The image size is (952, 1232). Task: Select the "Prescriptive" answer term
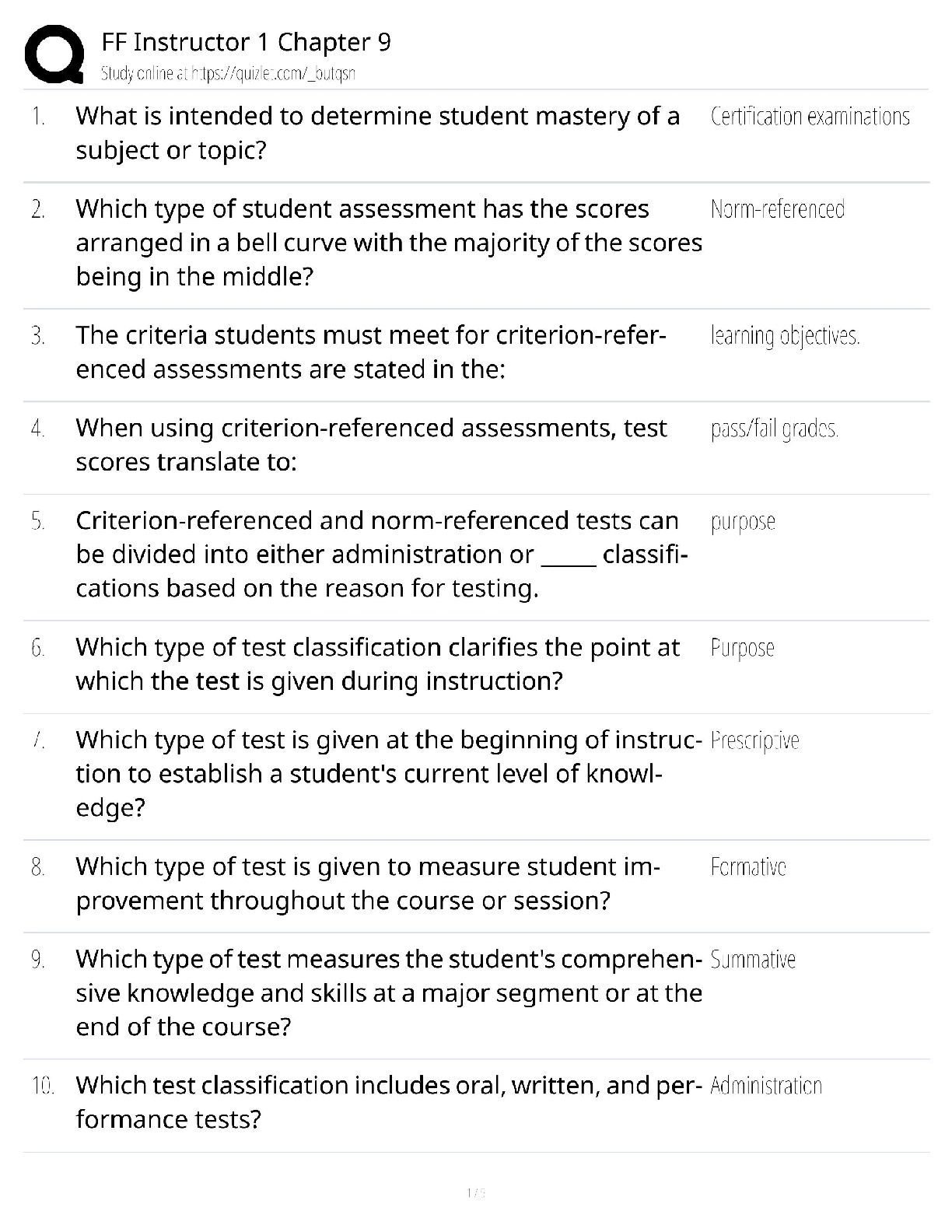coord(754,740)
